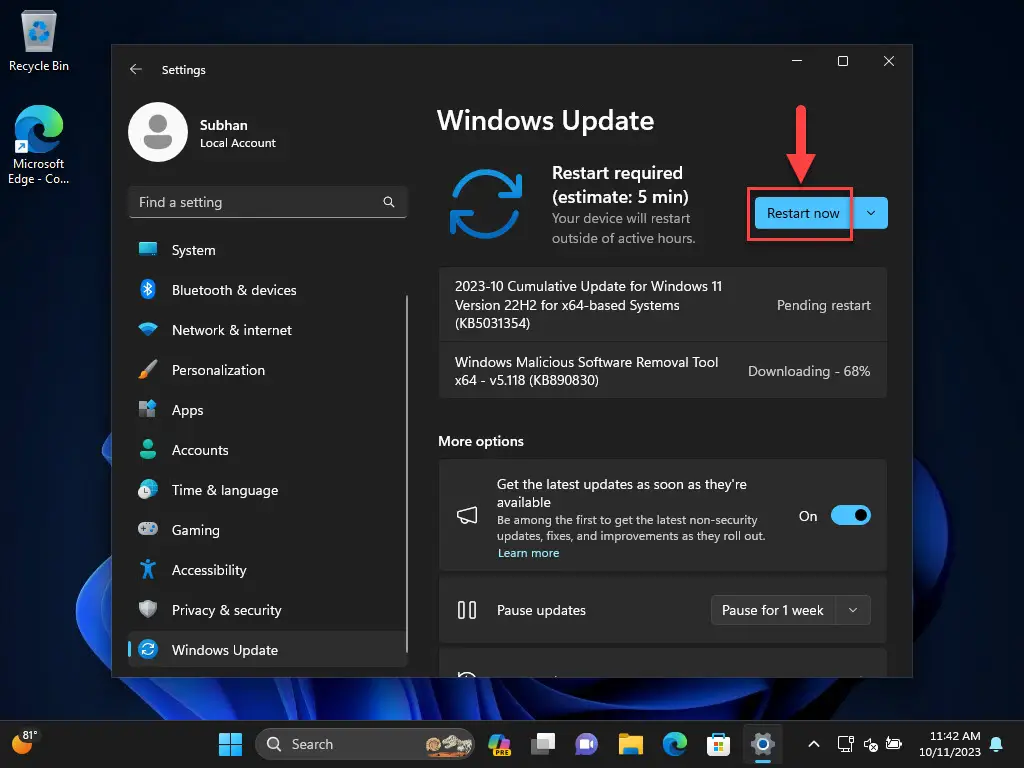Click the muted volume tray icon
Image resolution: width=1024 pixels, height=768 pixels.
(871, 744)
